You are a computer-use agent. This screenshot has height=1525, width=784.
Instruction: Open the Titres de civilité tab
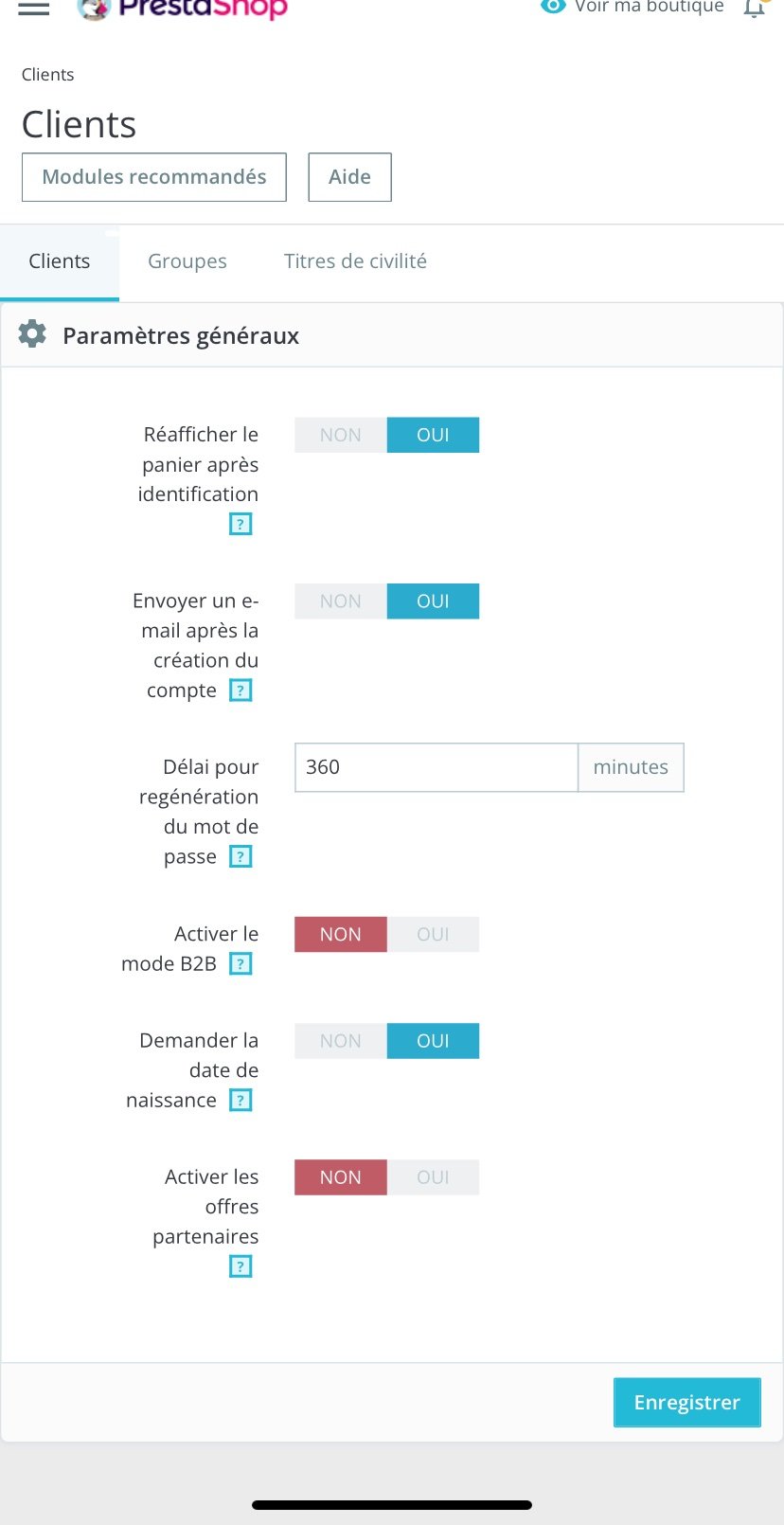(x=355, y=261)
